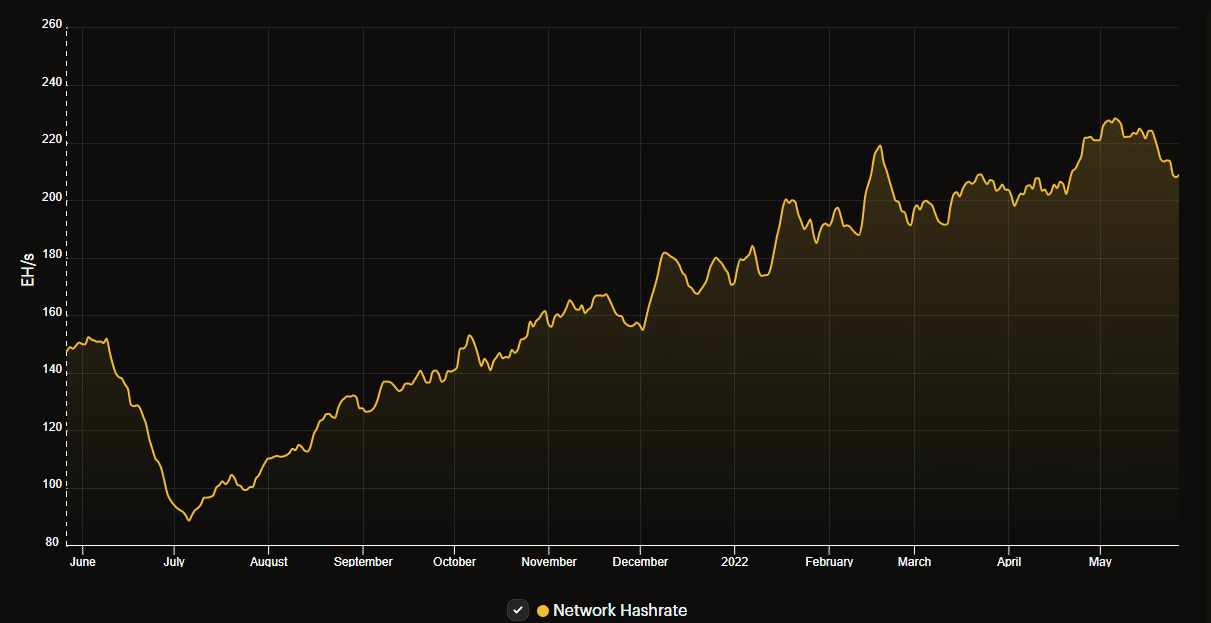Click the 160 y-axis value
Screen dimensions: 1211x623
(51, 314)
